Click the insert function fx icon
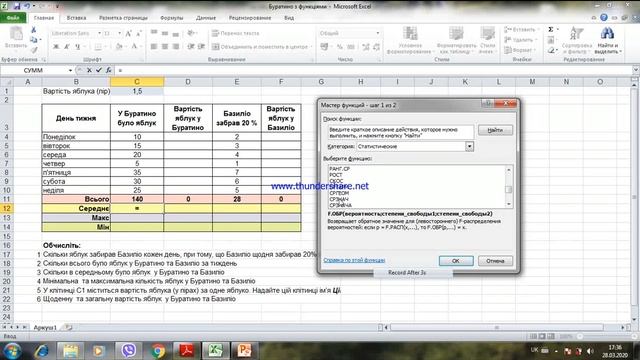Image resolution: width=640 pixels, height=360 pixels. tap(109, 70)
